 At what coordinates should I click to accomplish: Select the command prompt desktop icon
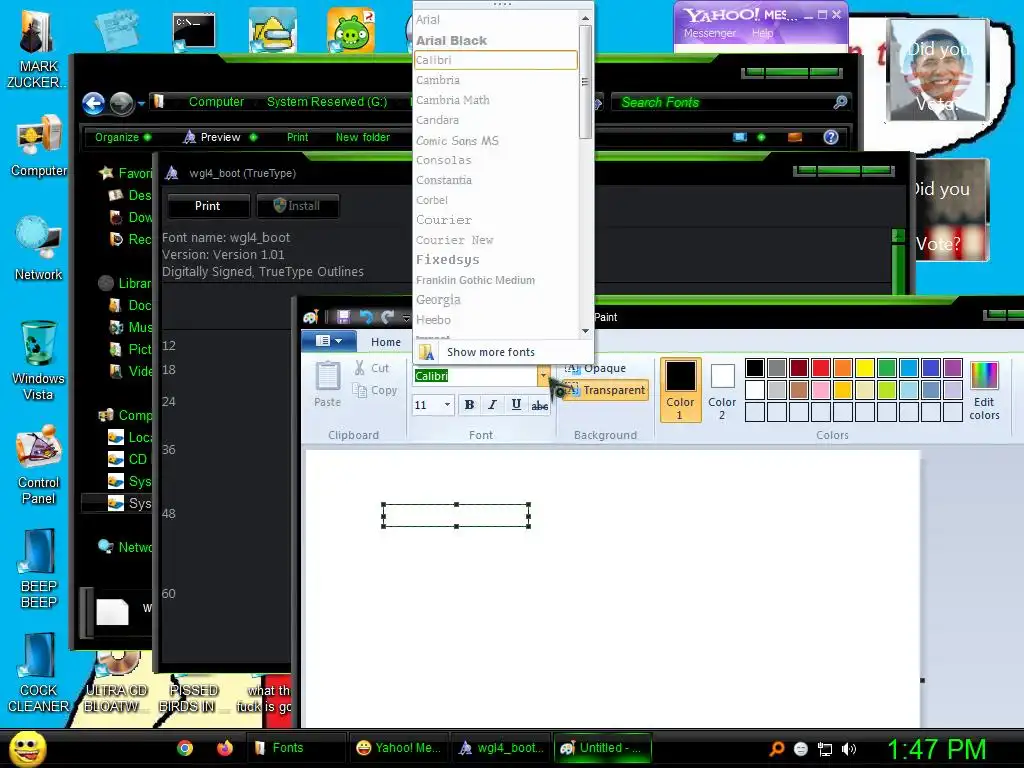(x=193, y=31)
